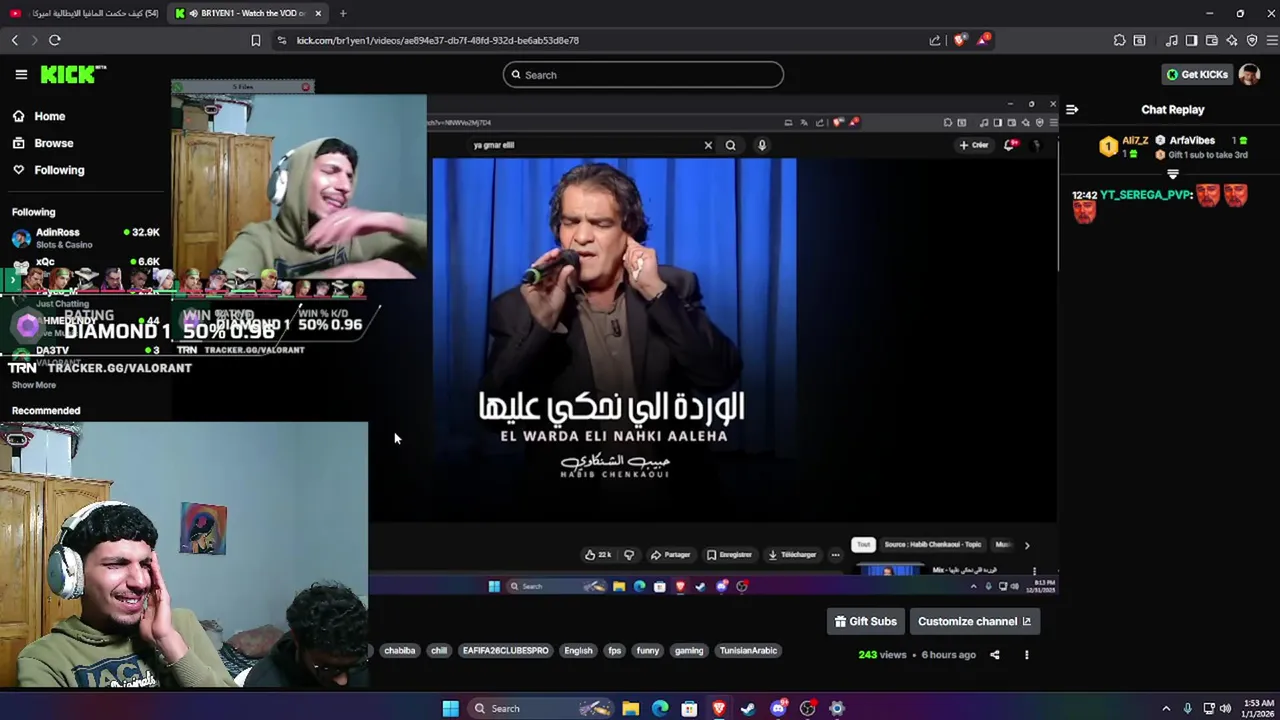This screenshot has height=720, width=1280.
Task: Expand Show More followed channels
Action: [x=34, y=385]
